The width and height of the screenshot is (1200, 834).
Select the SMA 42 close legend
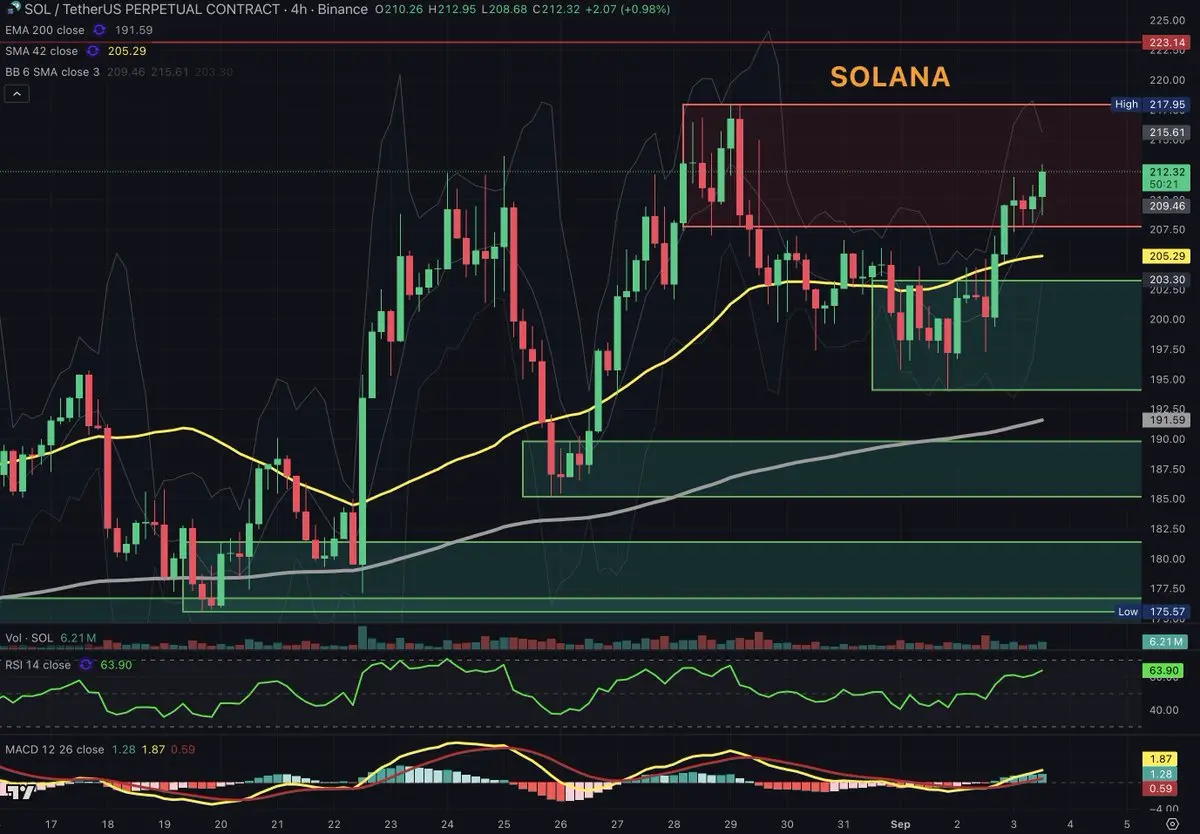42,50
